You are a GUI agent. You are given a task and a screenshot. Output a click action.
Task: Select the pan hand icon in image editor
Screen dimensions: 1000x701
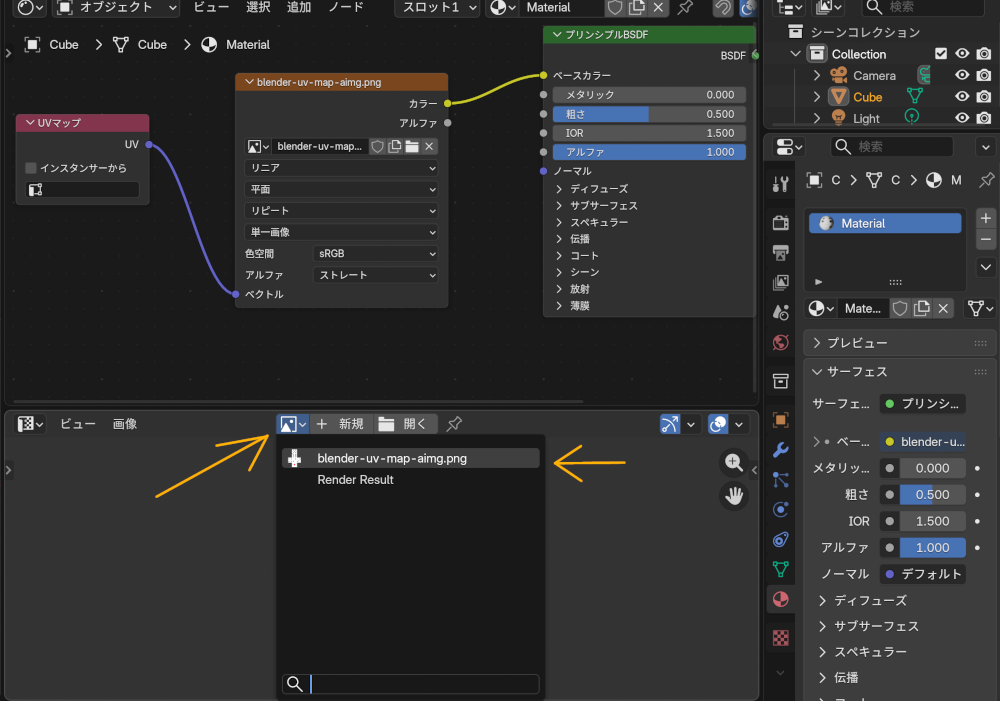(734, 495)
